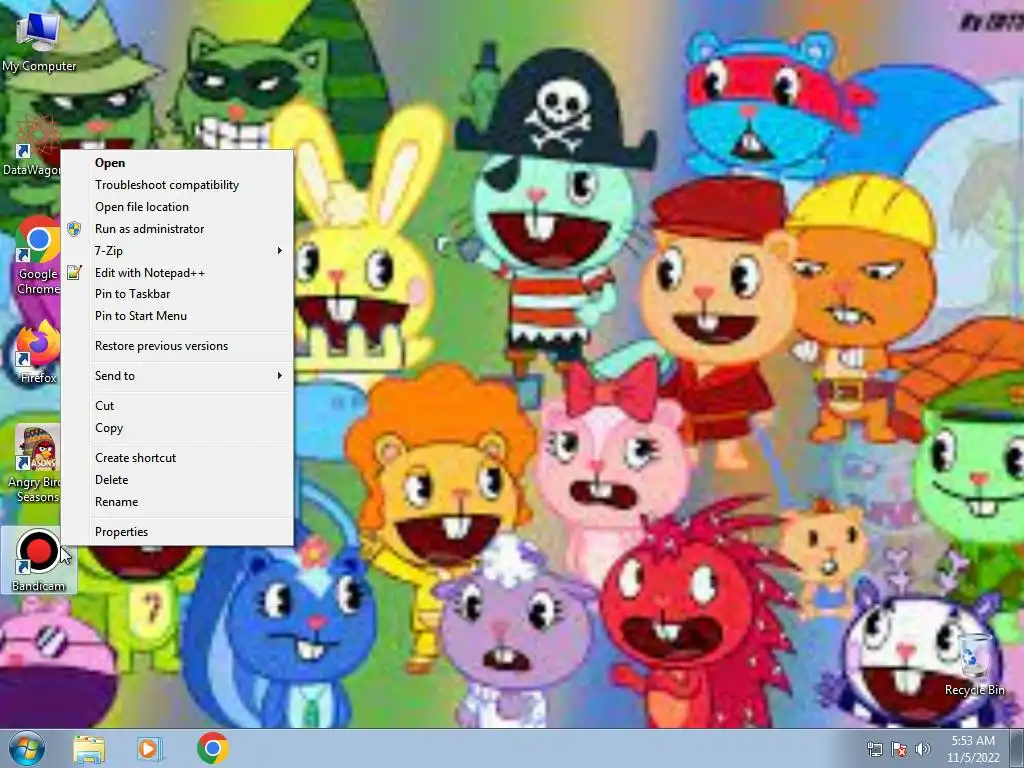Select the Bandicam desktop shortcut
This screenshot has width=1024, height=768.
tap(38, 560)
